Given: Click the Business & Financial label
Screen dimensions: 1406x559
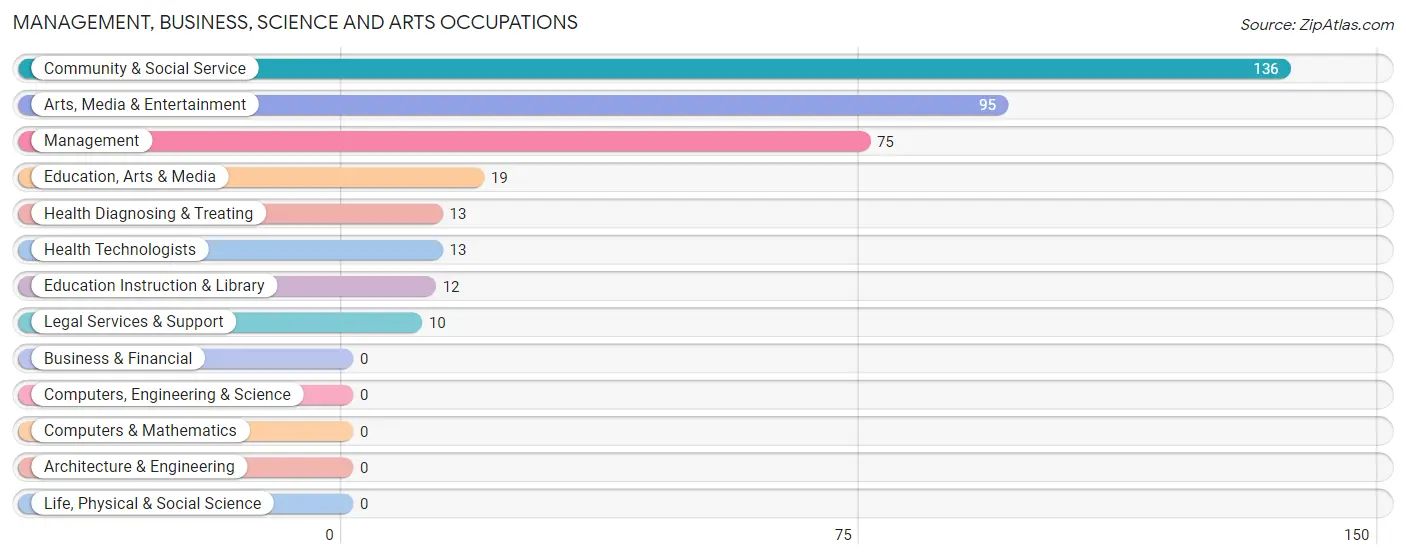Looking at the screenshot, I should click(x=118, y=358).
